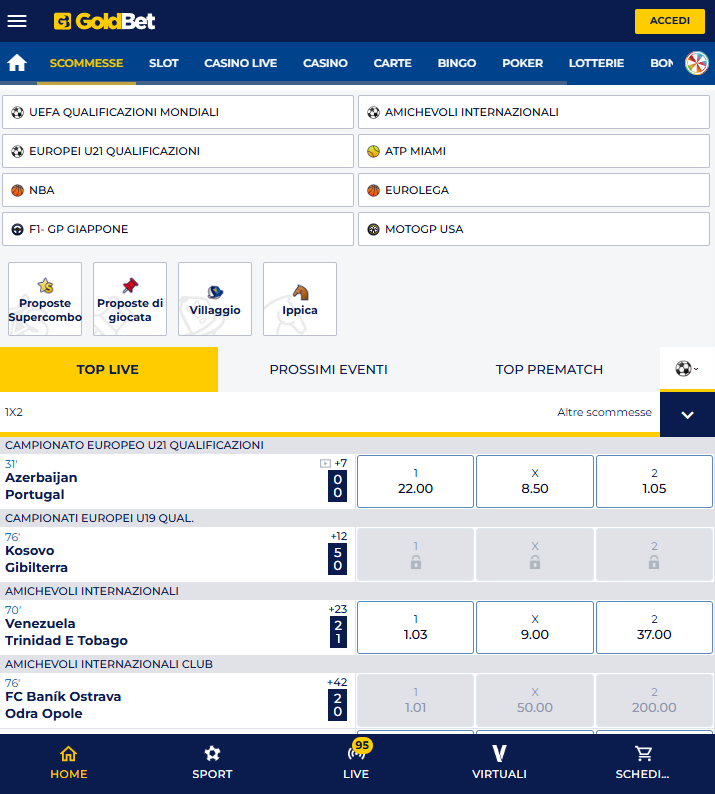Open the CARTE tab
Screen dimensions: 715x794
392,63
